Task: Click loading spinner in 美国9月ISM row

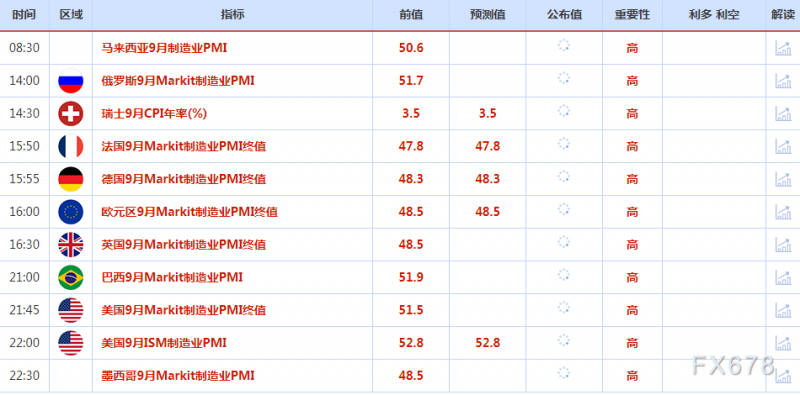Action: click(x=563, y=340)
